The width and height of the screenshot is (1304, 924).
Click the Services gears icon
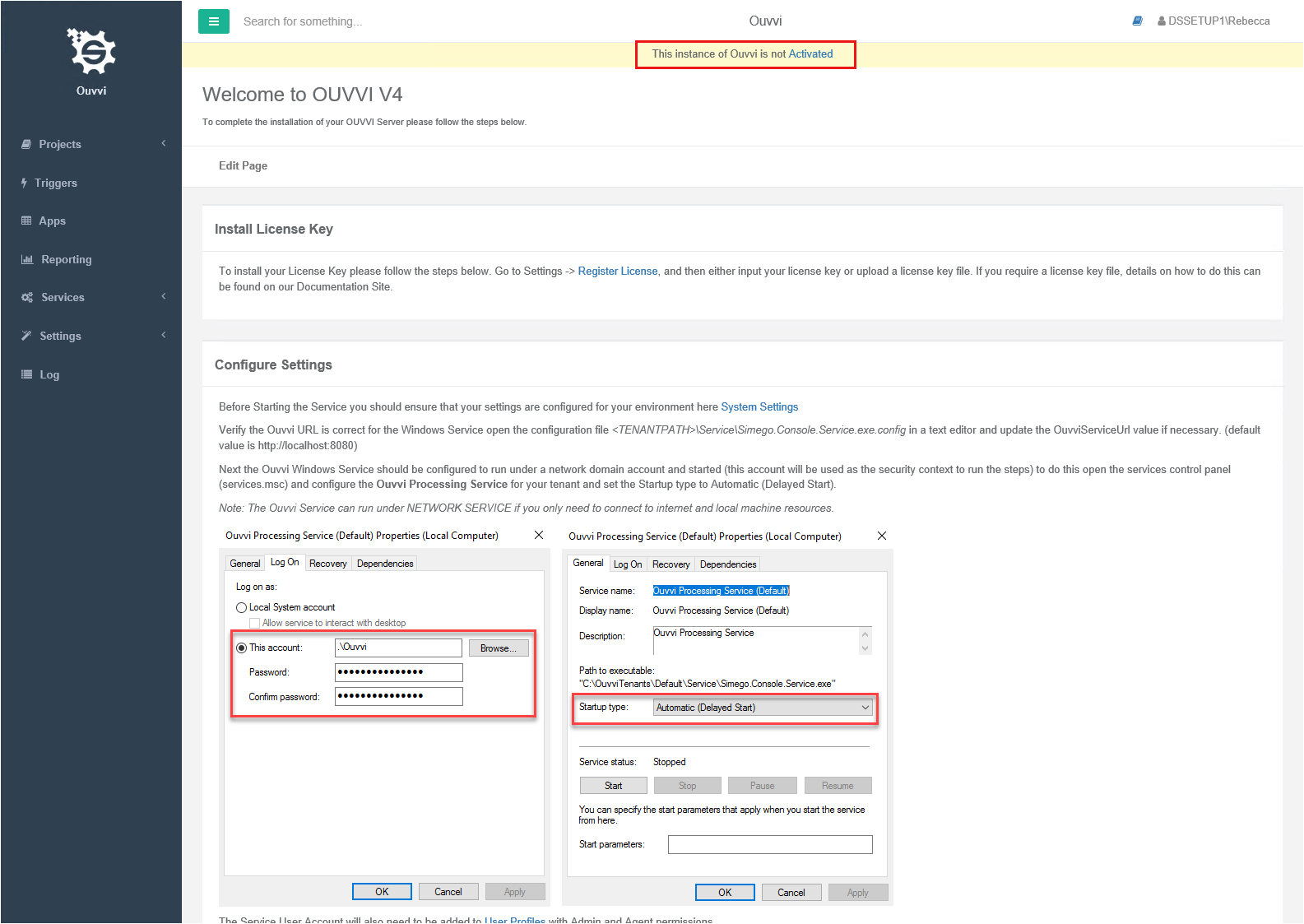point(27,297)
